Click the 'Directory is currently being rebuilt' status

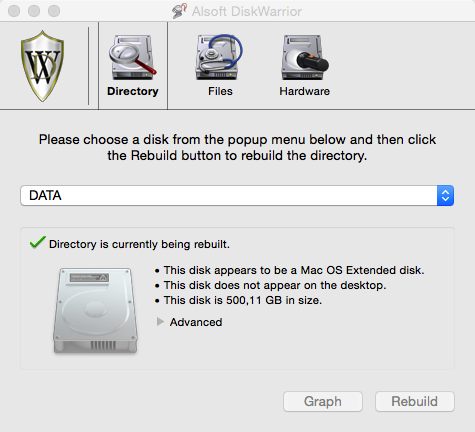tap(139, 244)
